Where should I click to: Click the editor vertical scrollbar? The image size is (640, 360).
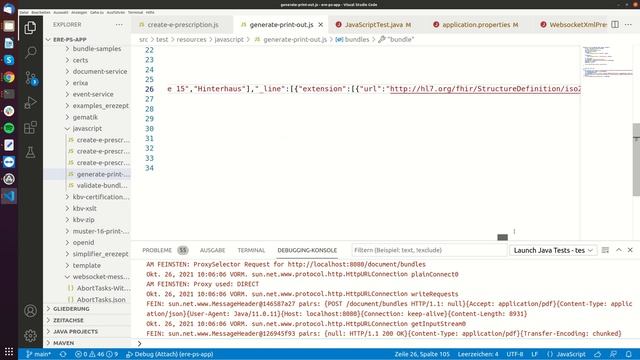[636, 159]
